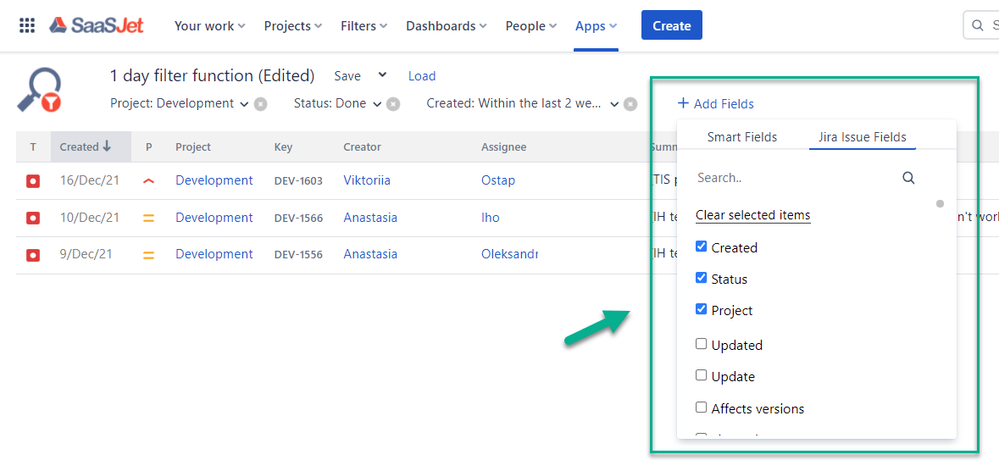
Task: Expand the Status: Done filter dropdown
Action: (x=377, y=104)
